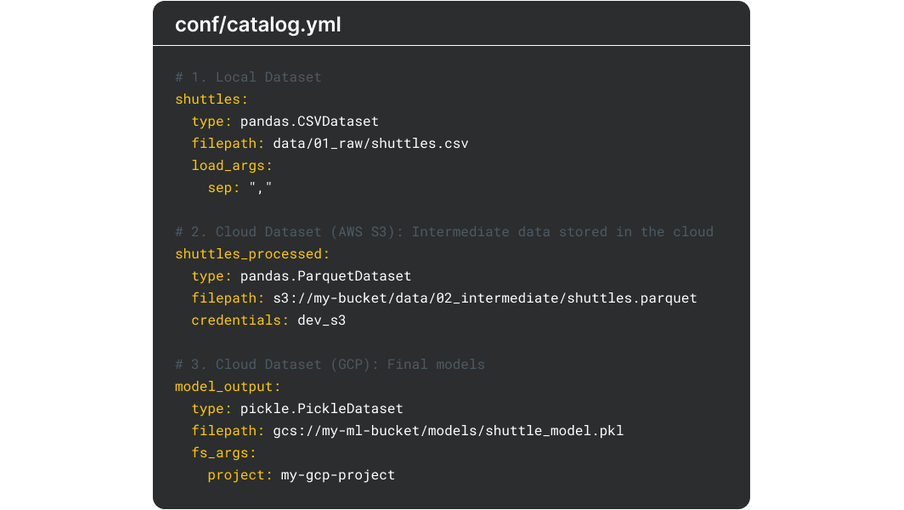Image resolution: width=904 pixels, height=510 pixels.
Task: Click the dev_s3 credentials value
Action: click(x=321, y=320)
